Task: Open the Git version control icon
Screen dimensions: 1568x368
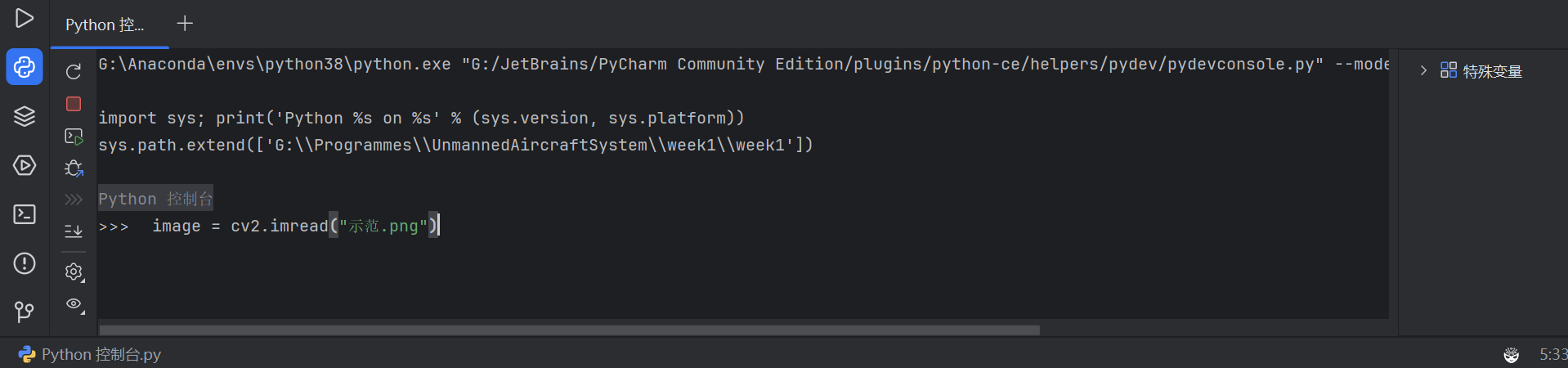Action: tap(25, 312)
